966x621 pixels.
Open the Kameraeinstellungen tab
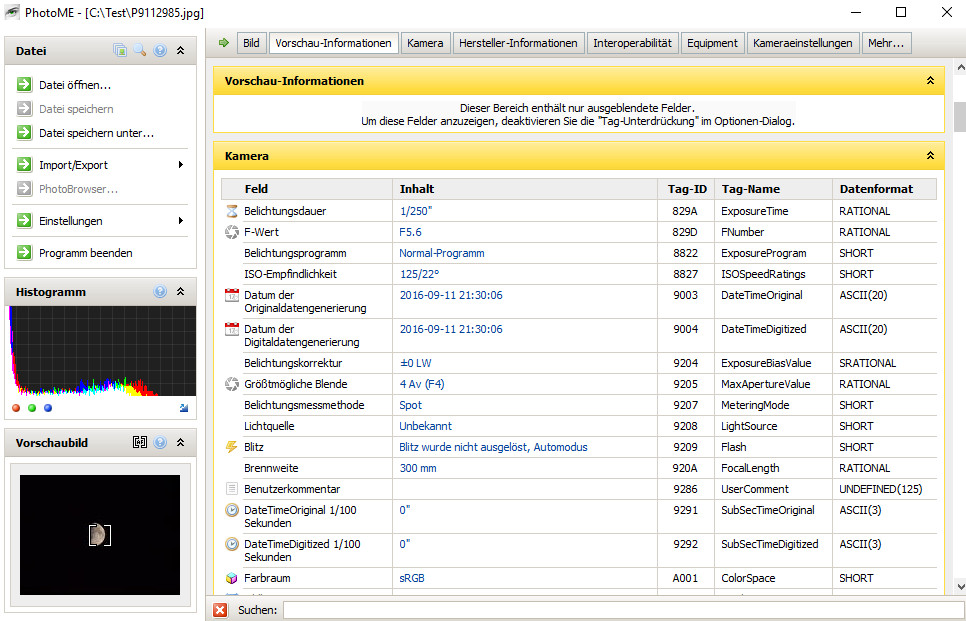[803, 43]
